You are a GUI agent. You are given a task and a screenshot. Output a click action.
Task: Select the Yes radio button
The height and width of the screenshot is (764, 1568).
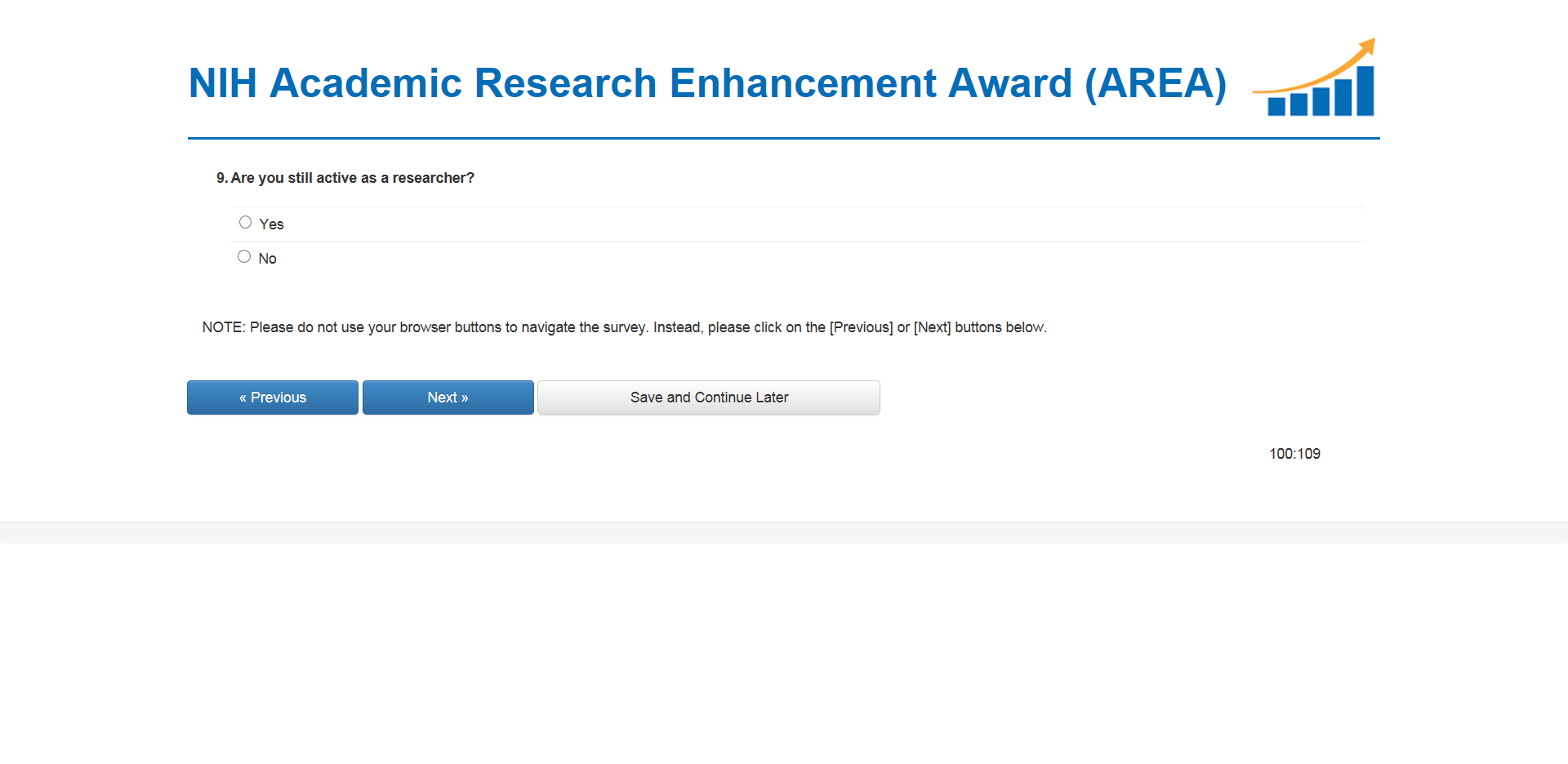pyautogui.click(x=245, y=223)
